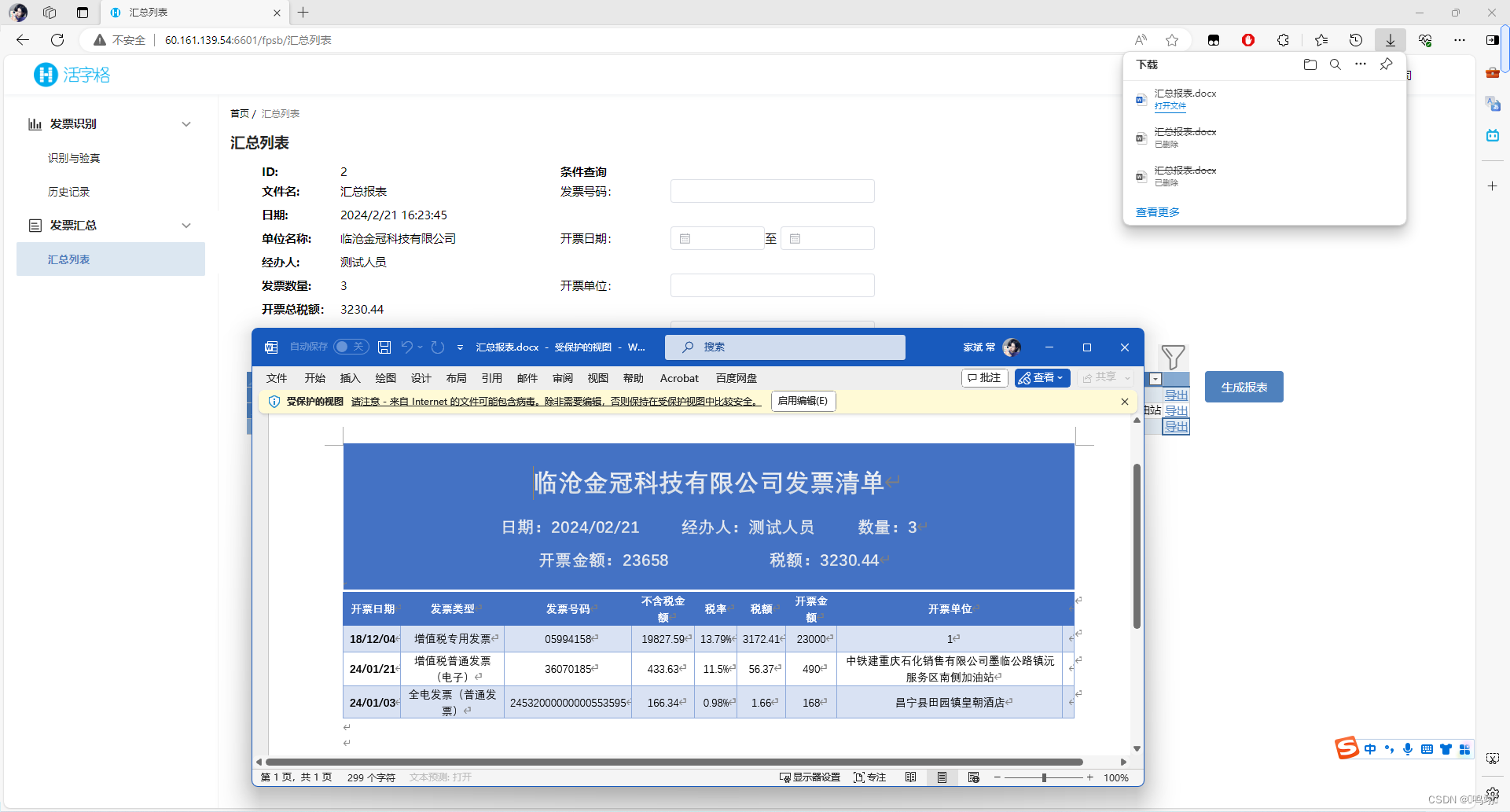Viewport: 1510px width, 812px height.
Task: Click the 100% zoom level
Action: [1115, 777]
